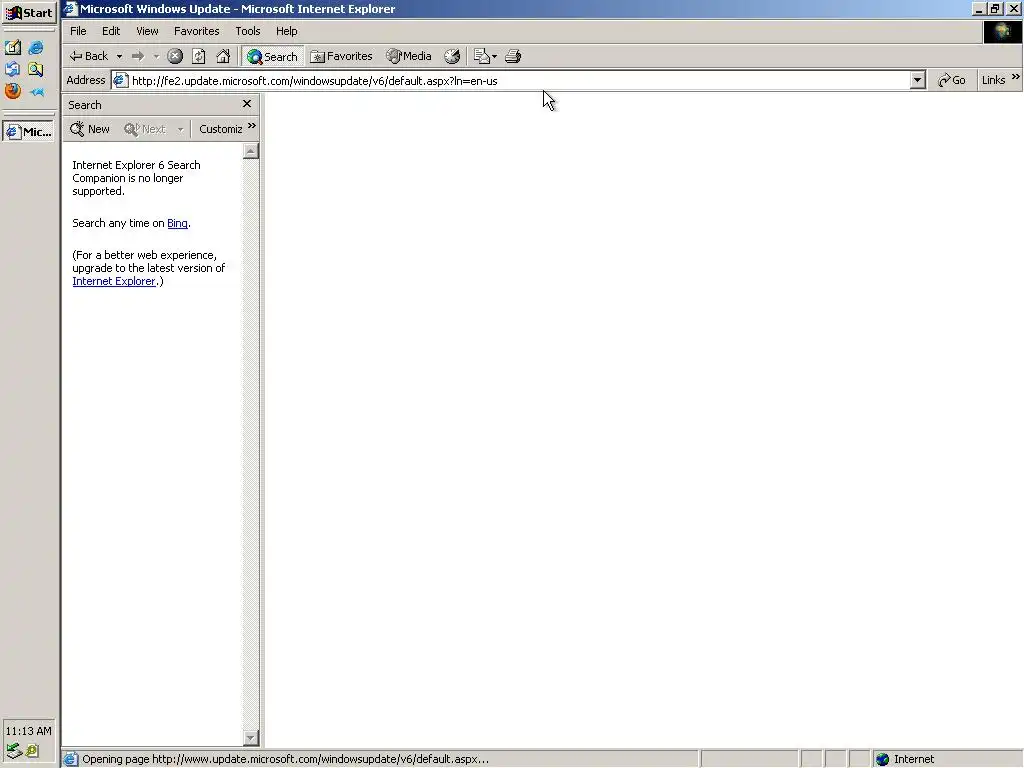Click the Search pane scroll down arrow
The width and height of the screenshot is (1024, 768).
point(251,738)
